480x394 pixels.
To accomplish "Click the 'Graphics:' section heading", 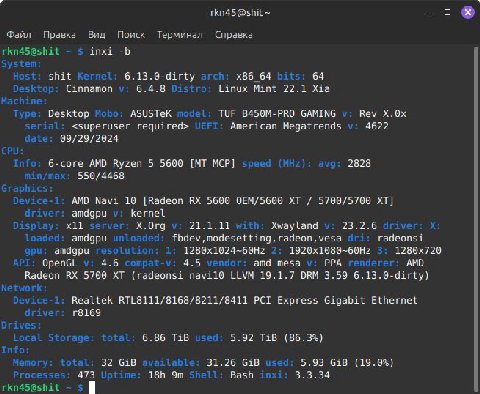I will tap(27, 188).
